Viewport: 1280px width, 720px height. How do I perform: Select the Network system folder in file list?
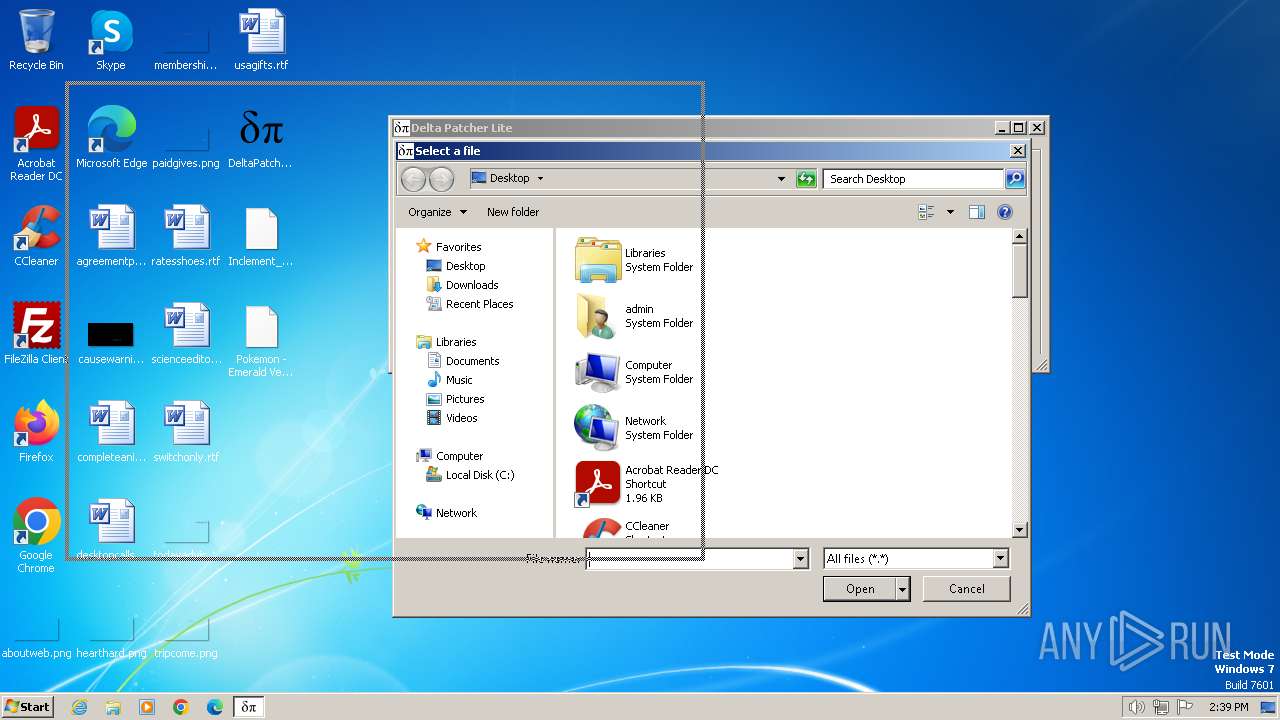click(635, 428)
